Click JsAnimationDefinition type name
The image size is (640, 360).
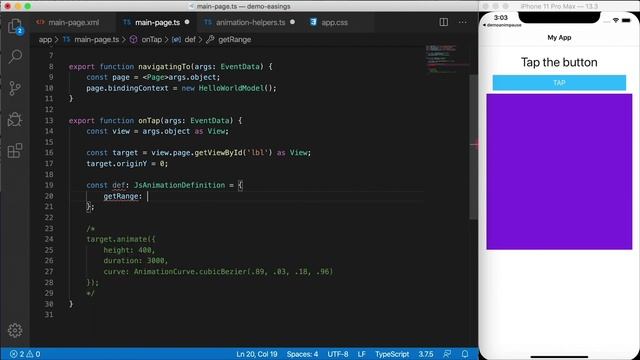click(180, 185)
